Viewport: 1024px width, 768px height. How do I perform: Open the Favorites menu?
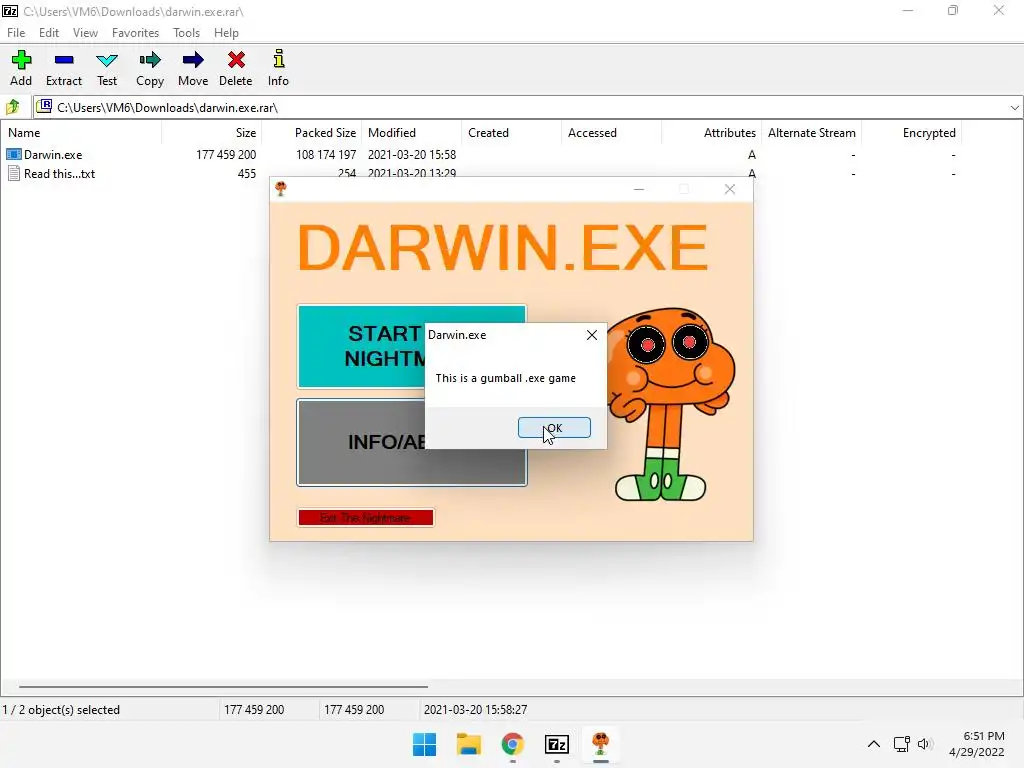tap(135, 33)
